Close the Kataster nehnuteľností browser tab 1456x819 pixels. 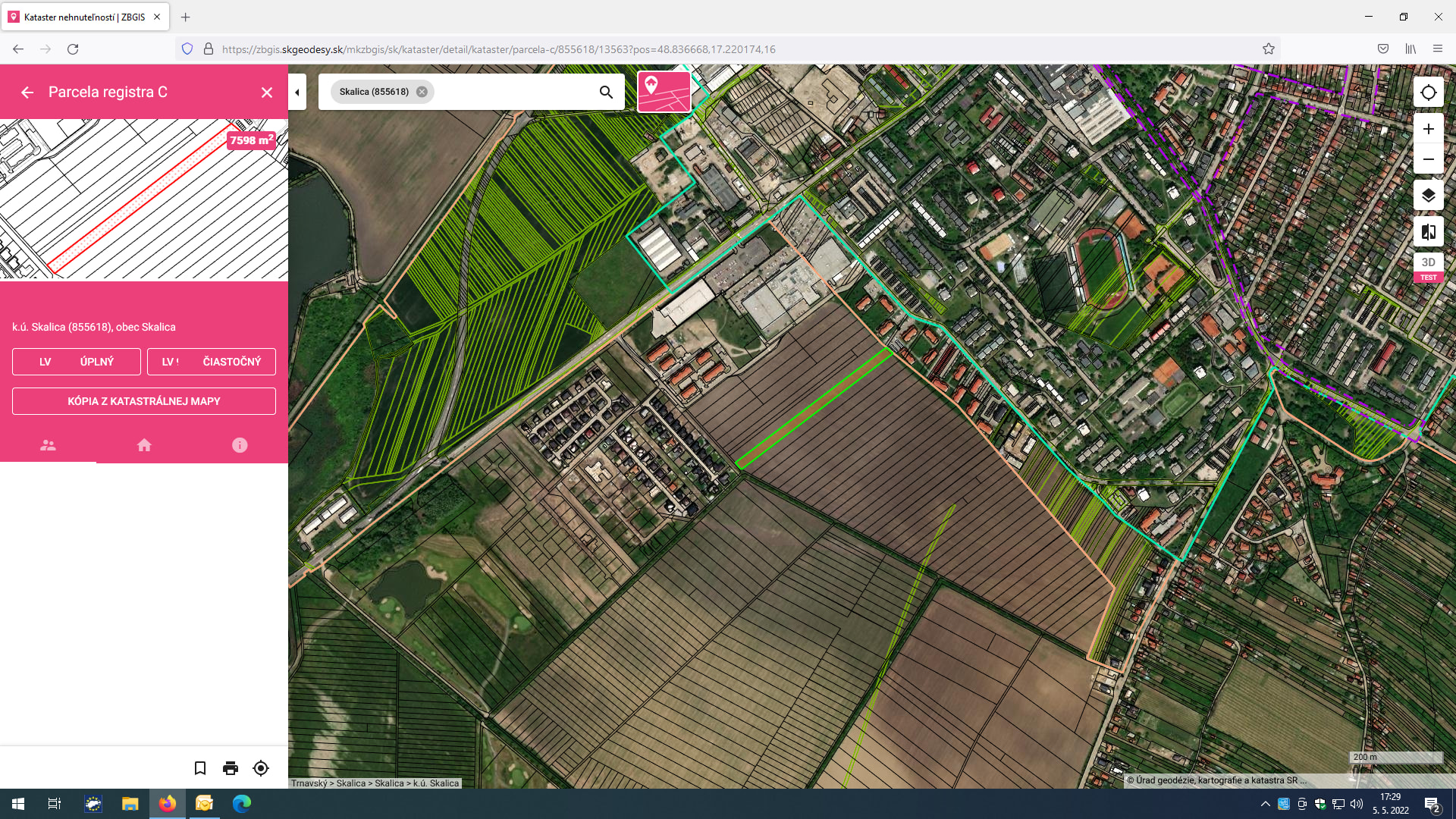(157, 17)
